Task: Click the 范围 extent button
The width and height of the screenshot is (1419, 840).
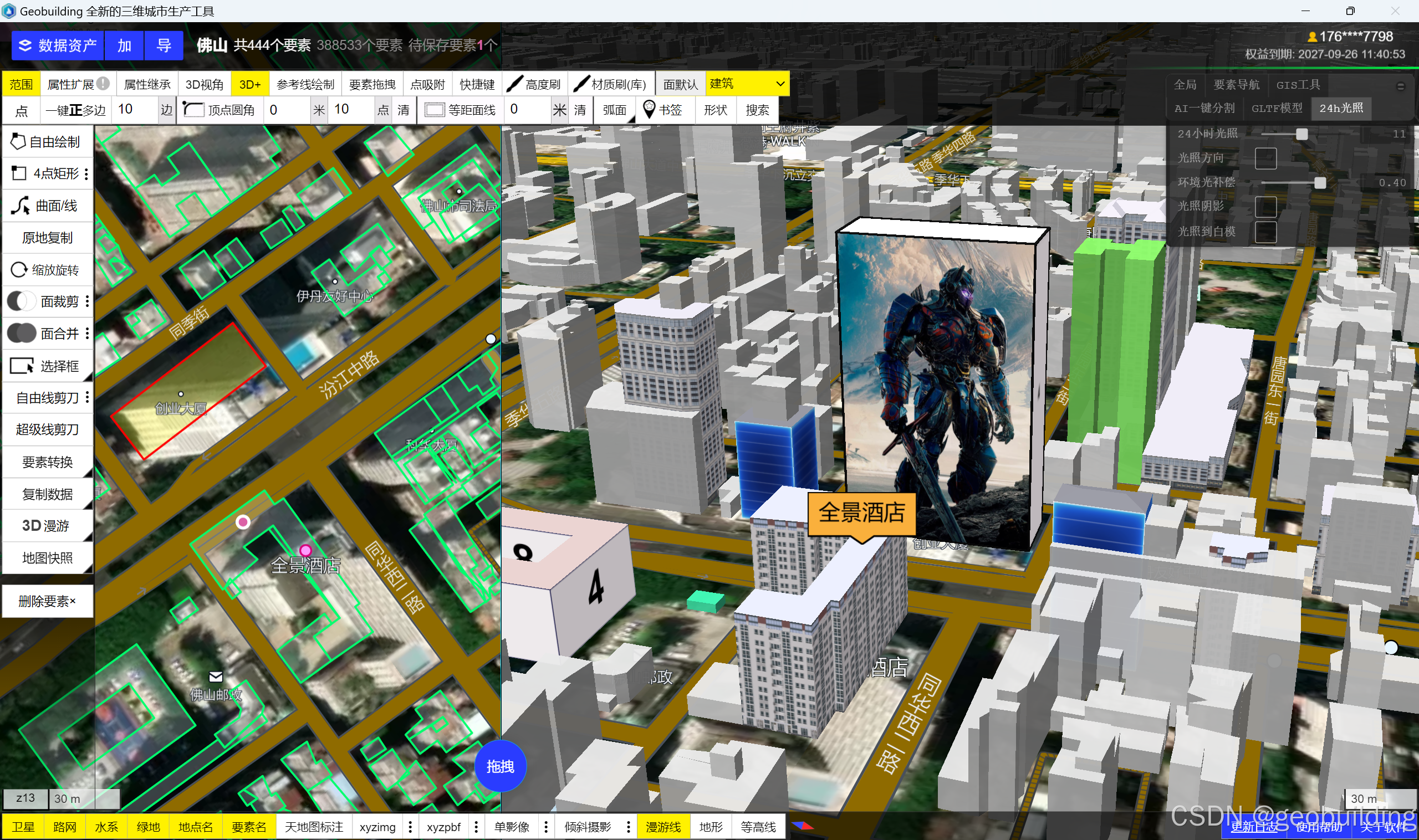Action: [x=21, y=84]
